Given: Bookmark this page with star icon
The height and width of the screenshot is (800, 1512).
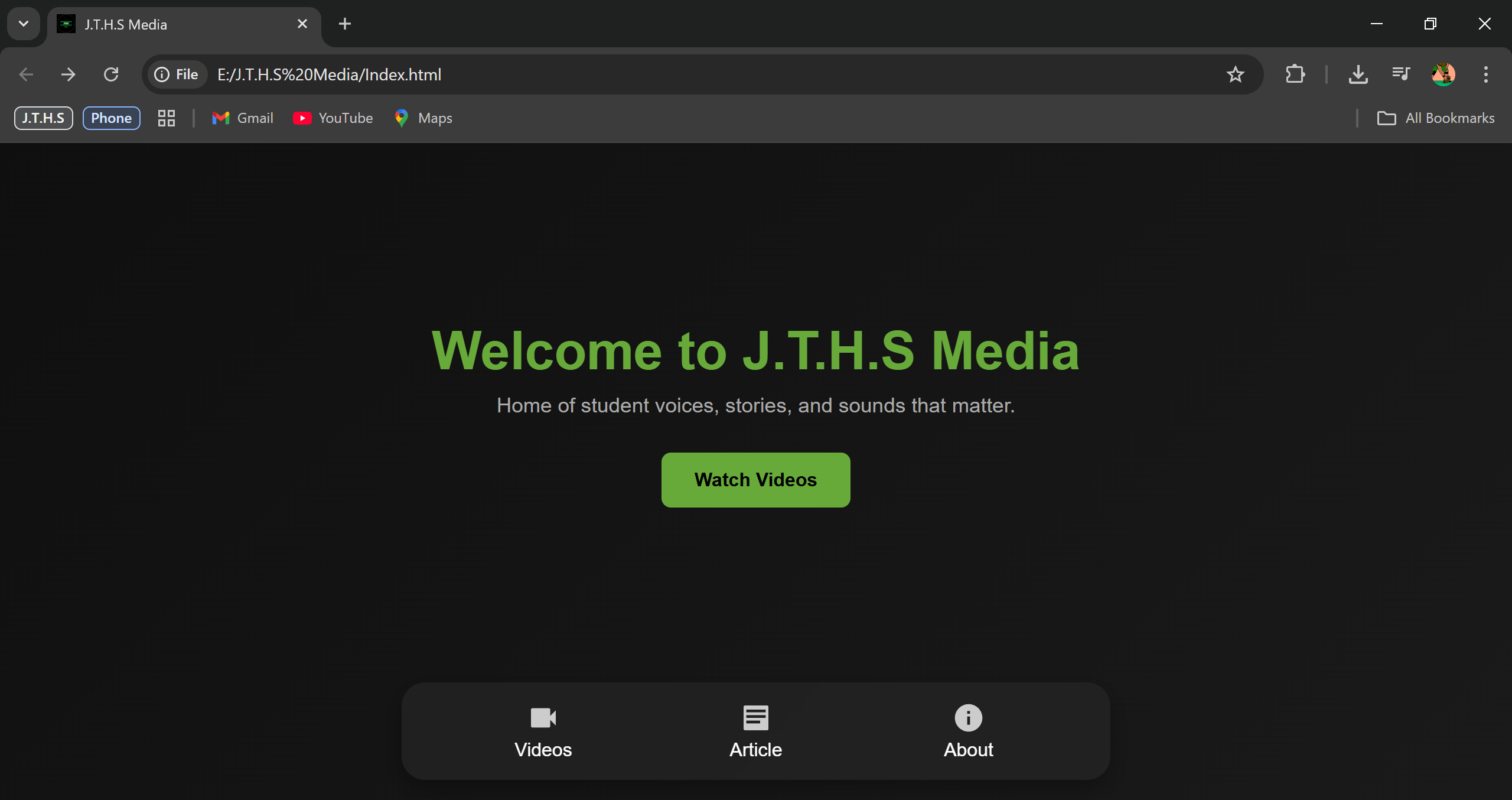Looking at the screenshot, I should pos(1235,74).
